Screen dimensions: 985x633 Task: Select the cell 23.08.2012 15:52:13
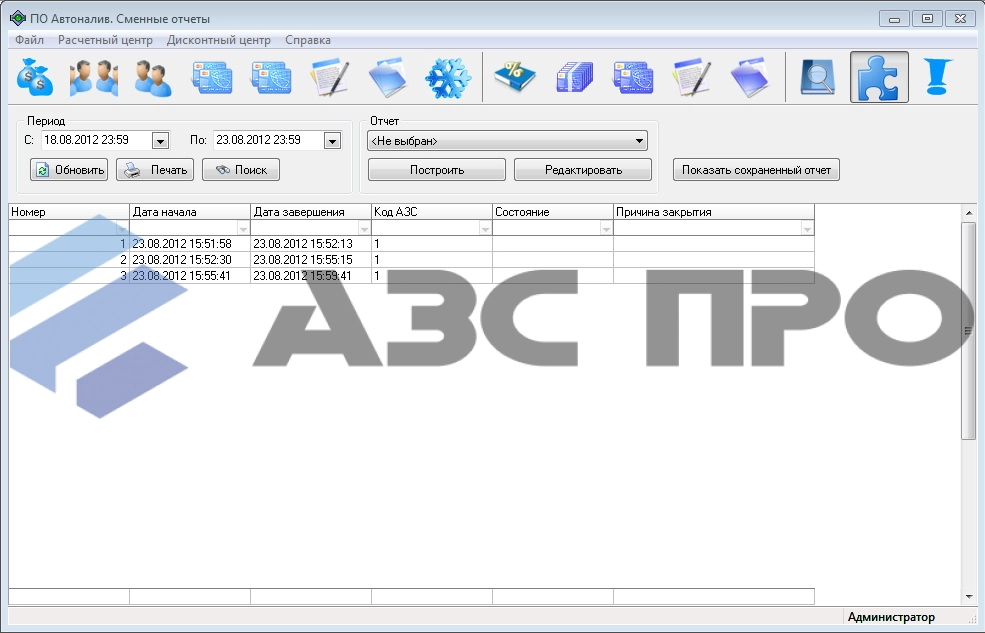311,244
